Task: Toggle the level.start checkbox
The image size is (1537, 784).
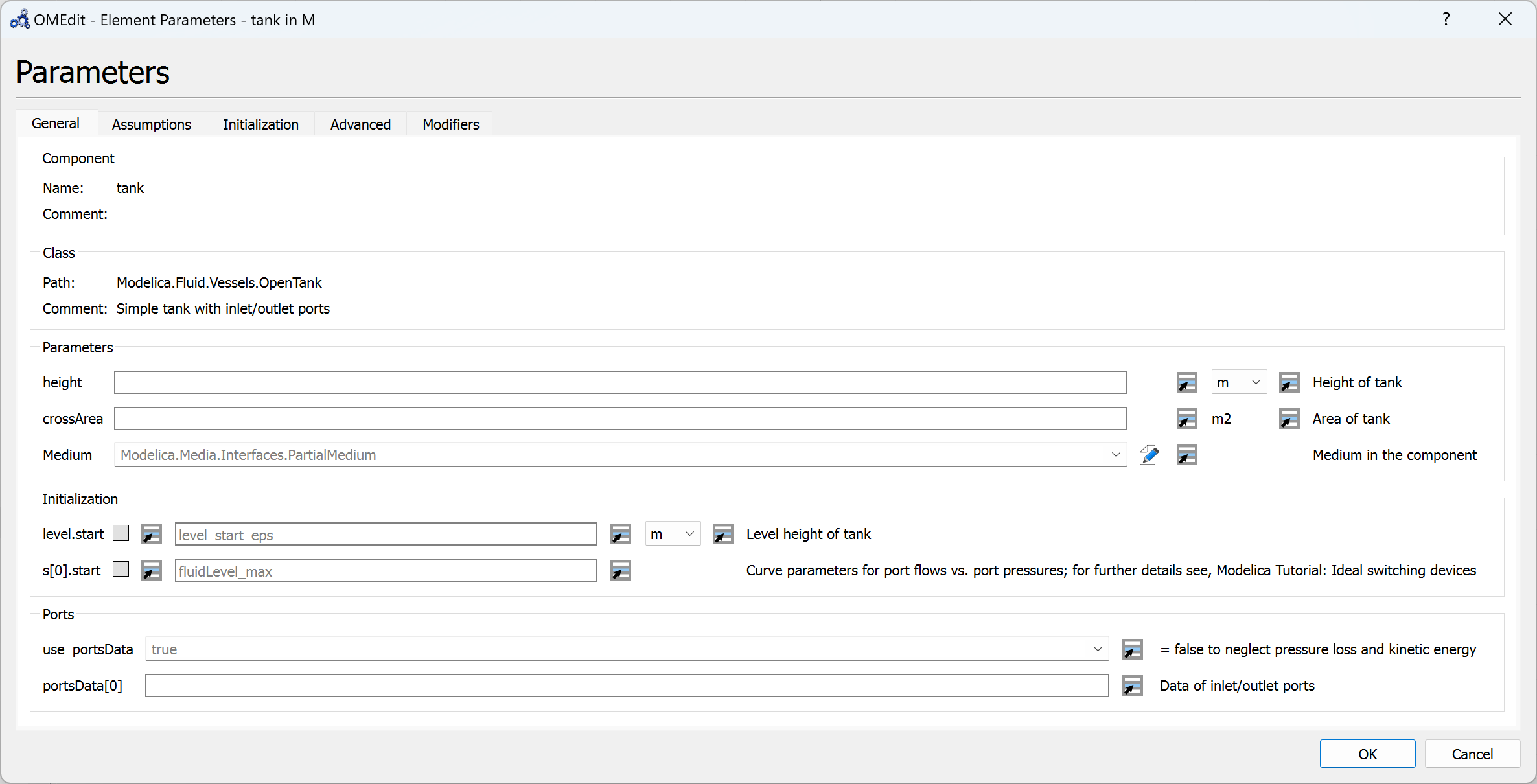Action: tap(121, 533)
